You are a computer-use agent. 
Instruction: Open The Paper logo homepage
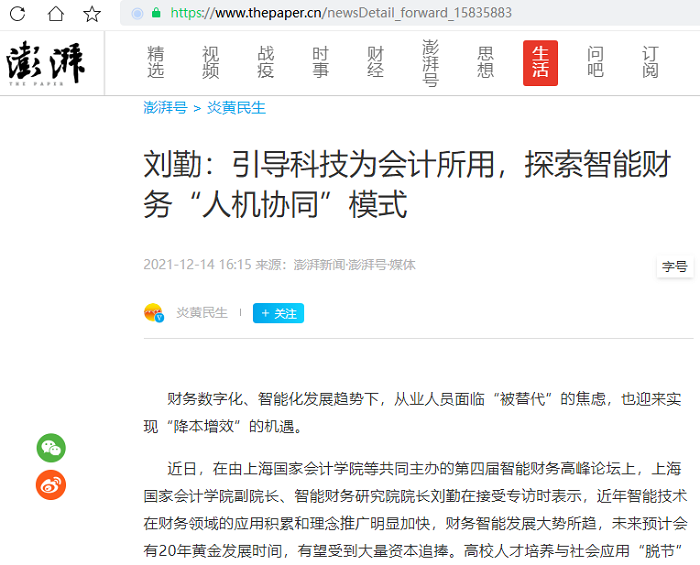coord(46,63)
